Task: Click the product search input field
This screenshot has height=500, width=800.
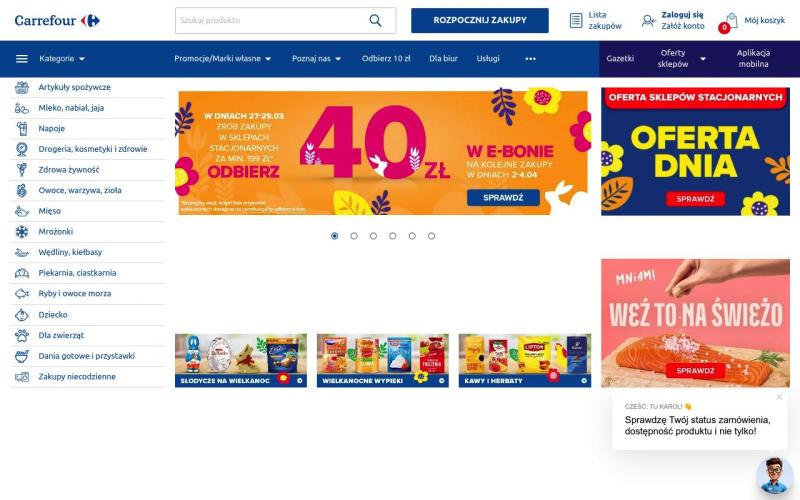Action: (270, 20)
